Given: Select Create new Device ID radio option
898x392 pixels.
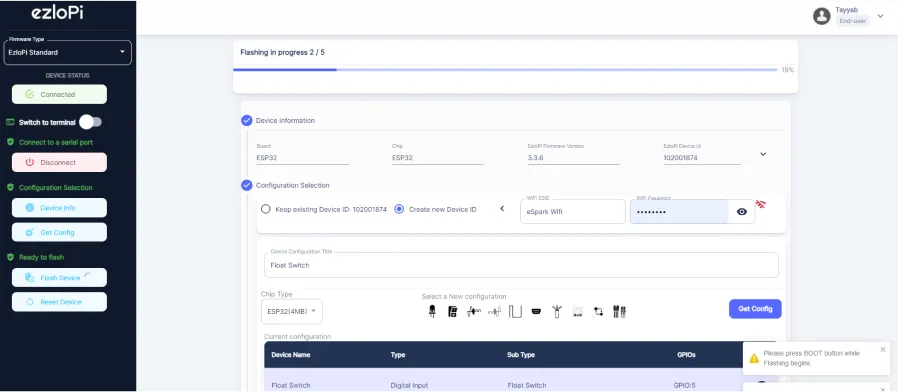Looking at the screenshot, I should point(399,209).
